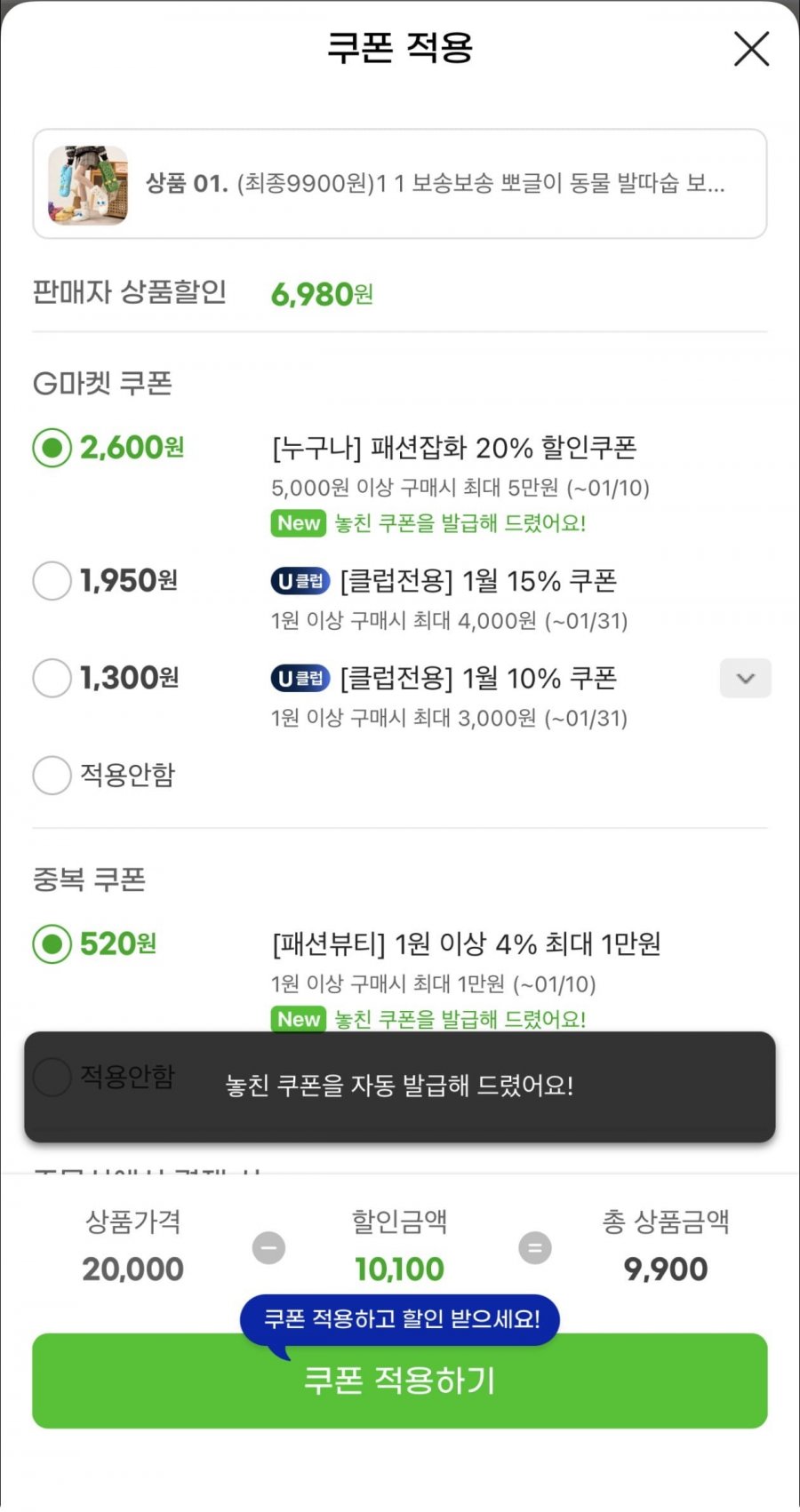The width and height of the screenshot is (800, 1512).
Task: Expand the coupon list chevron dropdown
Action: 745,679
